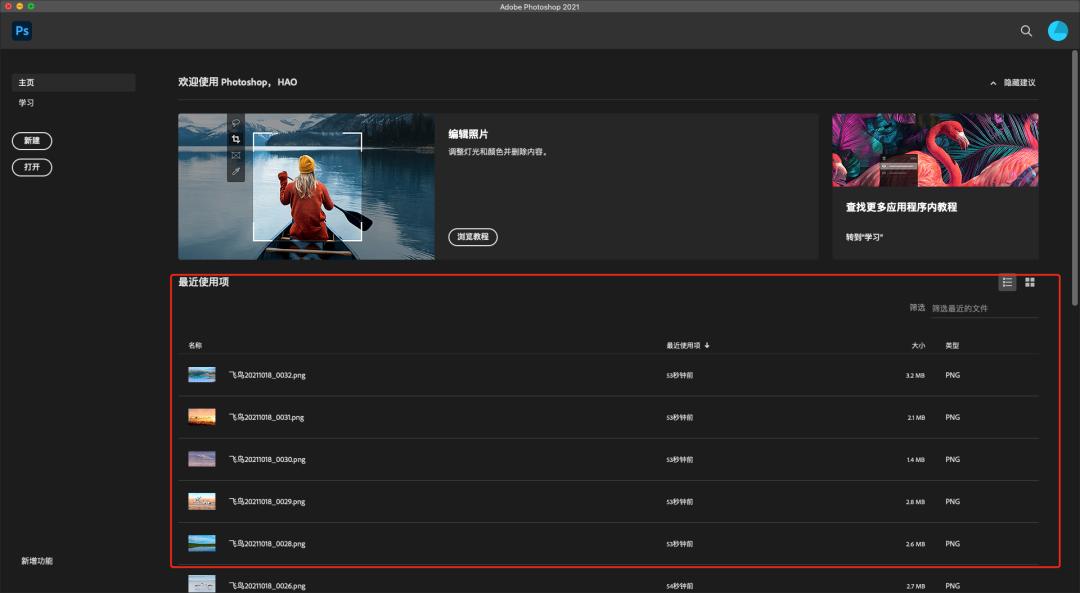Click the Photoshop Ps logo icon
The height and width of the screenshot is (593, 1080).
pos(22,31)
